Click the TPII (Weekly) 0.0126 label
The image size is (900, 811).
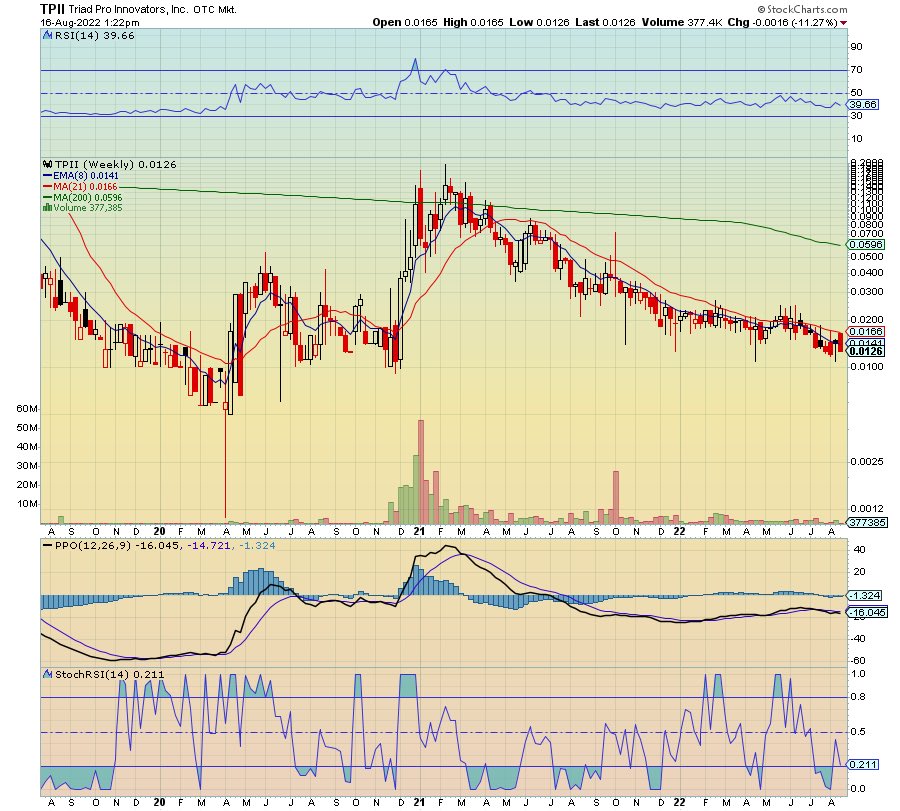[x=115, y=165]
